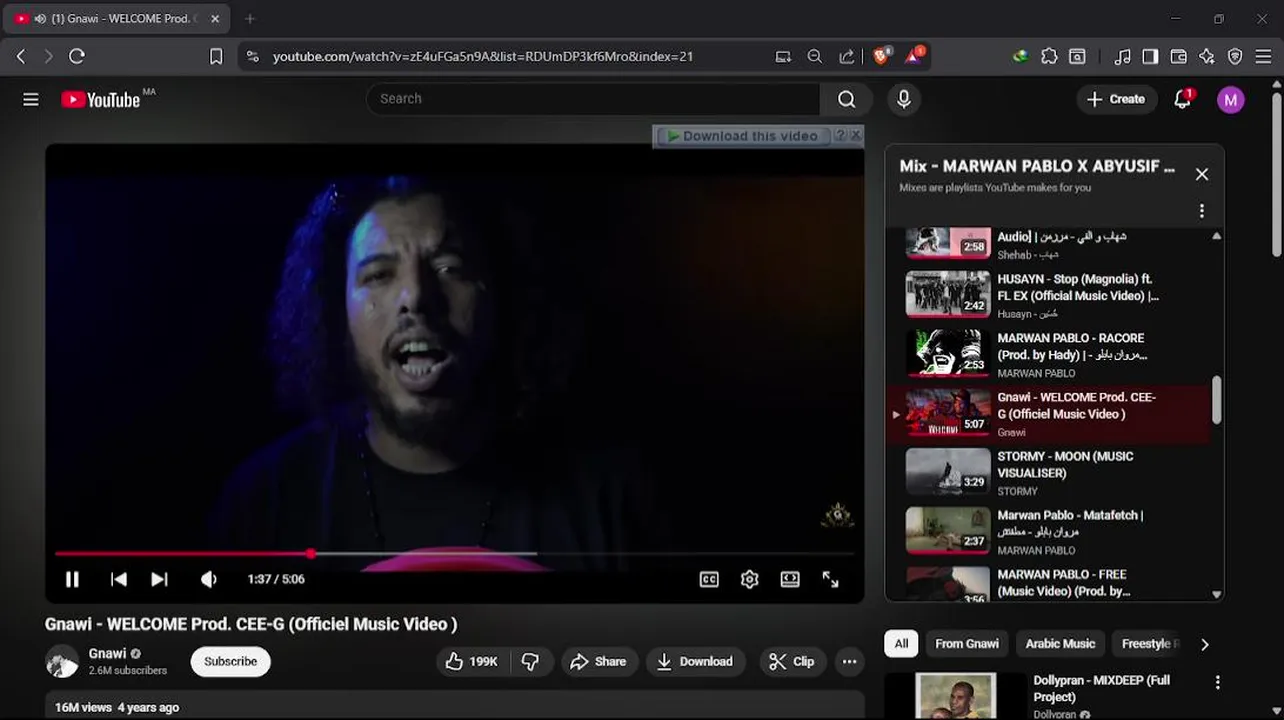Open the YouTube guide hamburger menu
This screenshot has height=720, width=1284.
tap(31, 99)
